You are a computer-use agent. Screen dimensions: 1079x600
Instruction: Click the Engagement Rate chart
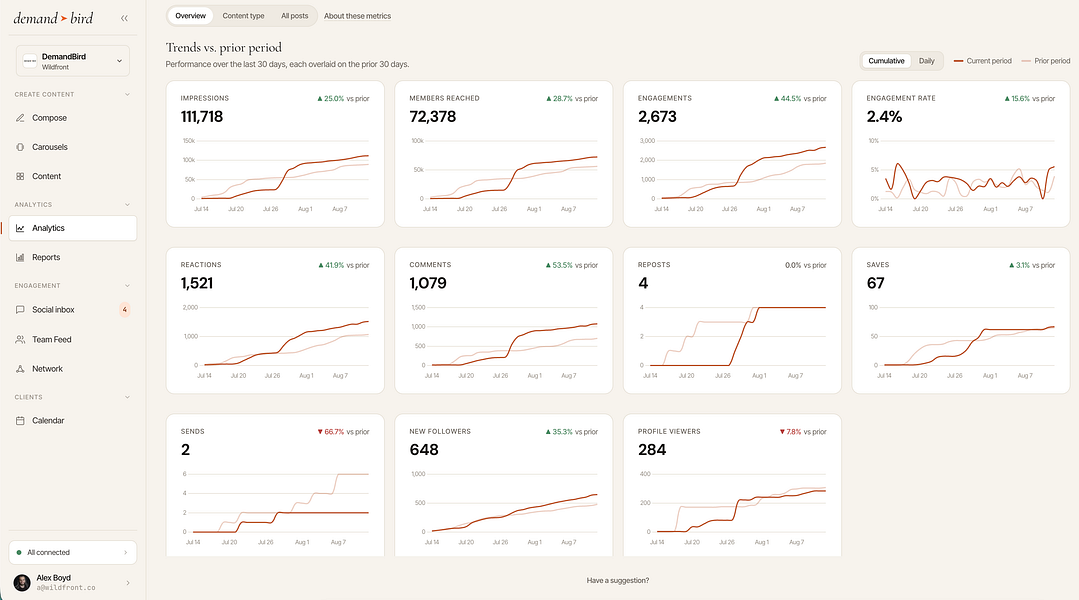961,174
